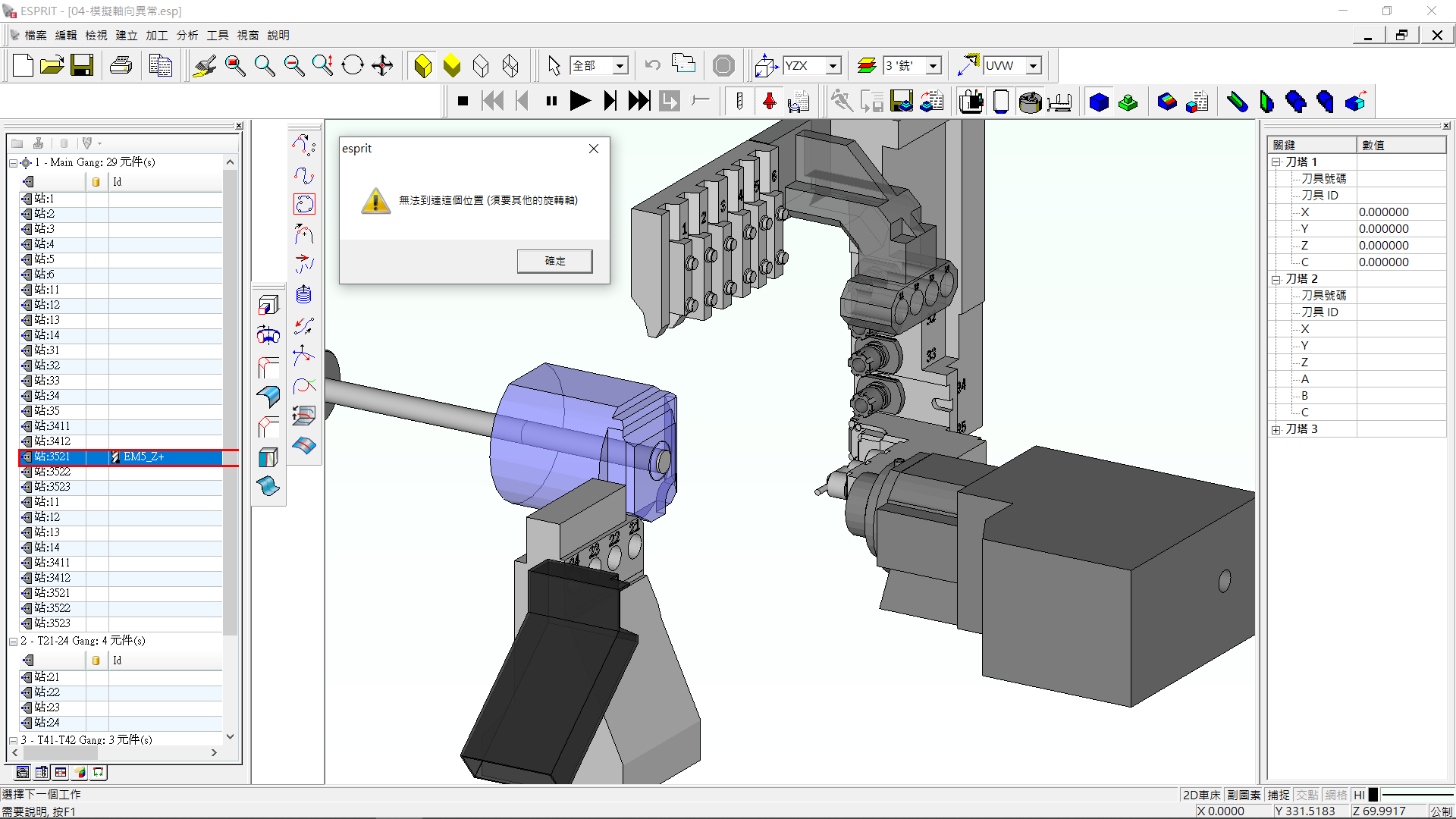Select the Zoom window magnifier icon
The width and height of the screenshot is (1456, 819).
click(x=235, y=66)
